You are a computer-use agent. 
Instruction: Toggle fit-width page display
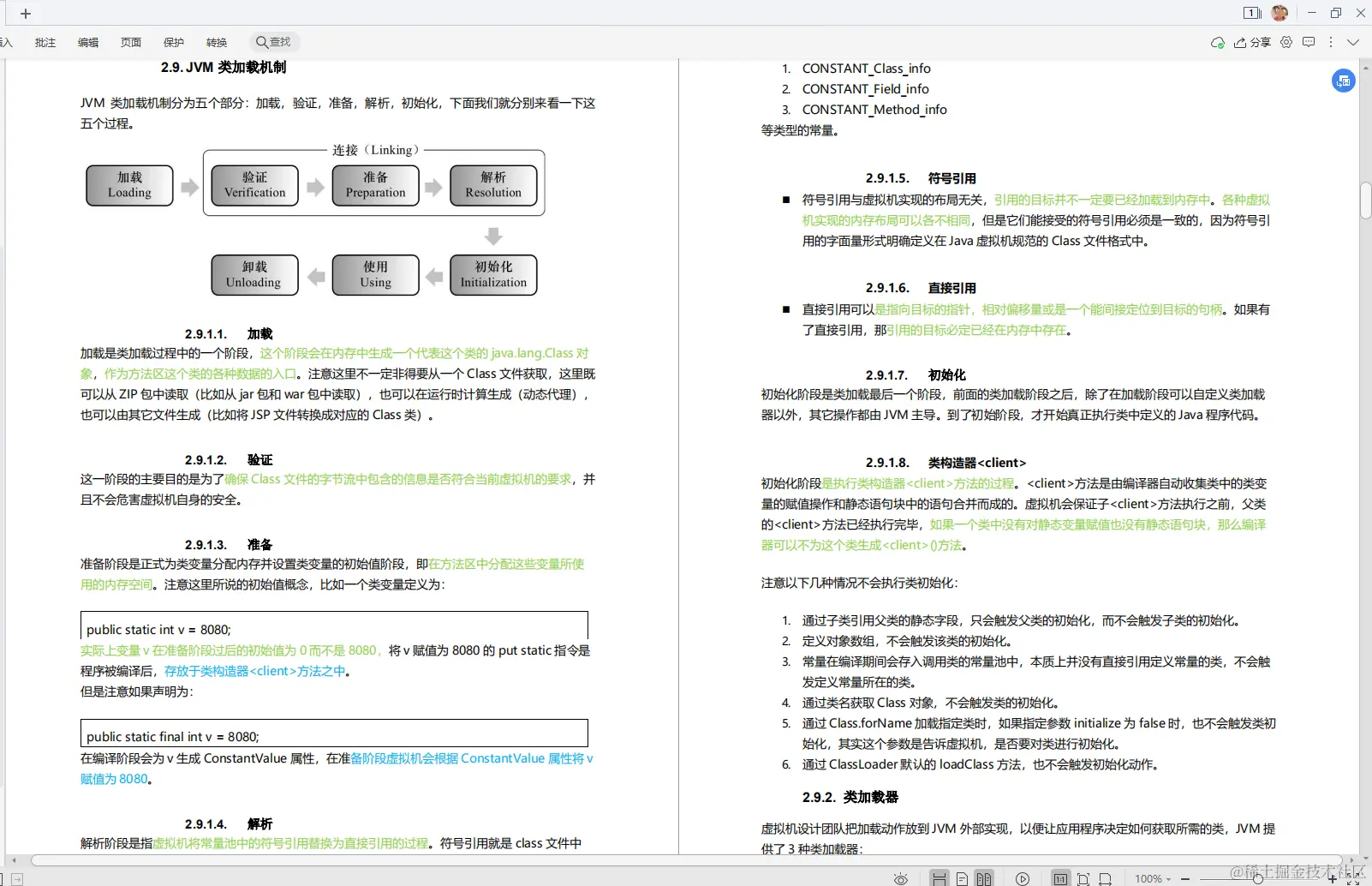[1106, 879]
